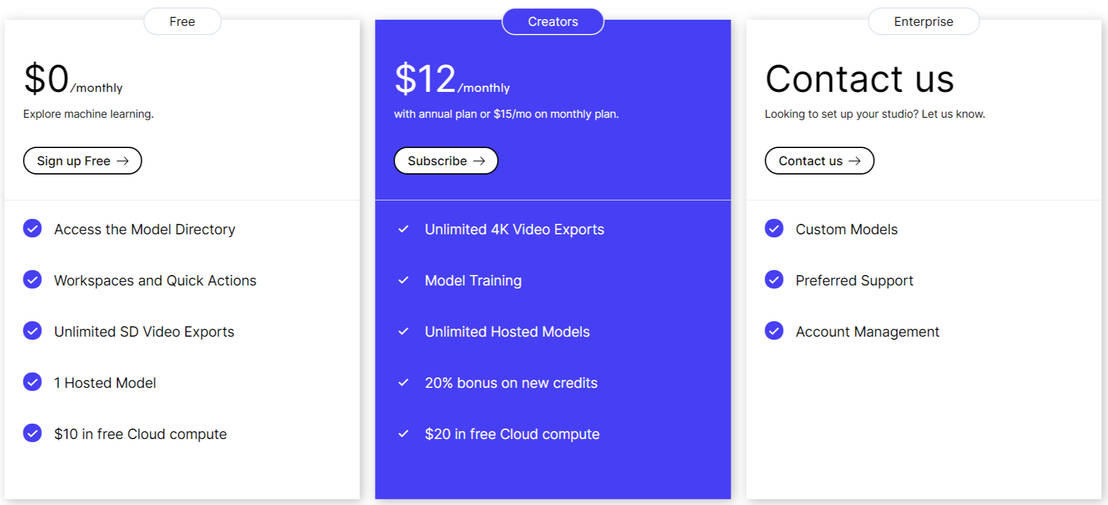This screenshot has width=1108, height=505.
Task: Select the Creators plan pill label
Action: (553, 22)
